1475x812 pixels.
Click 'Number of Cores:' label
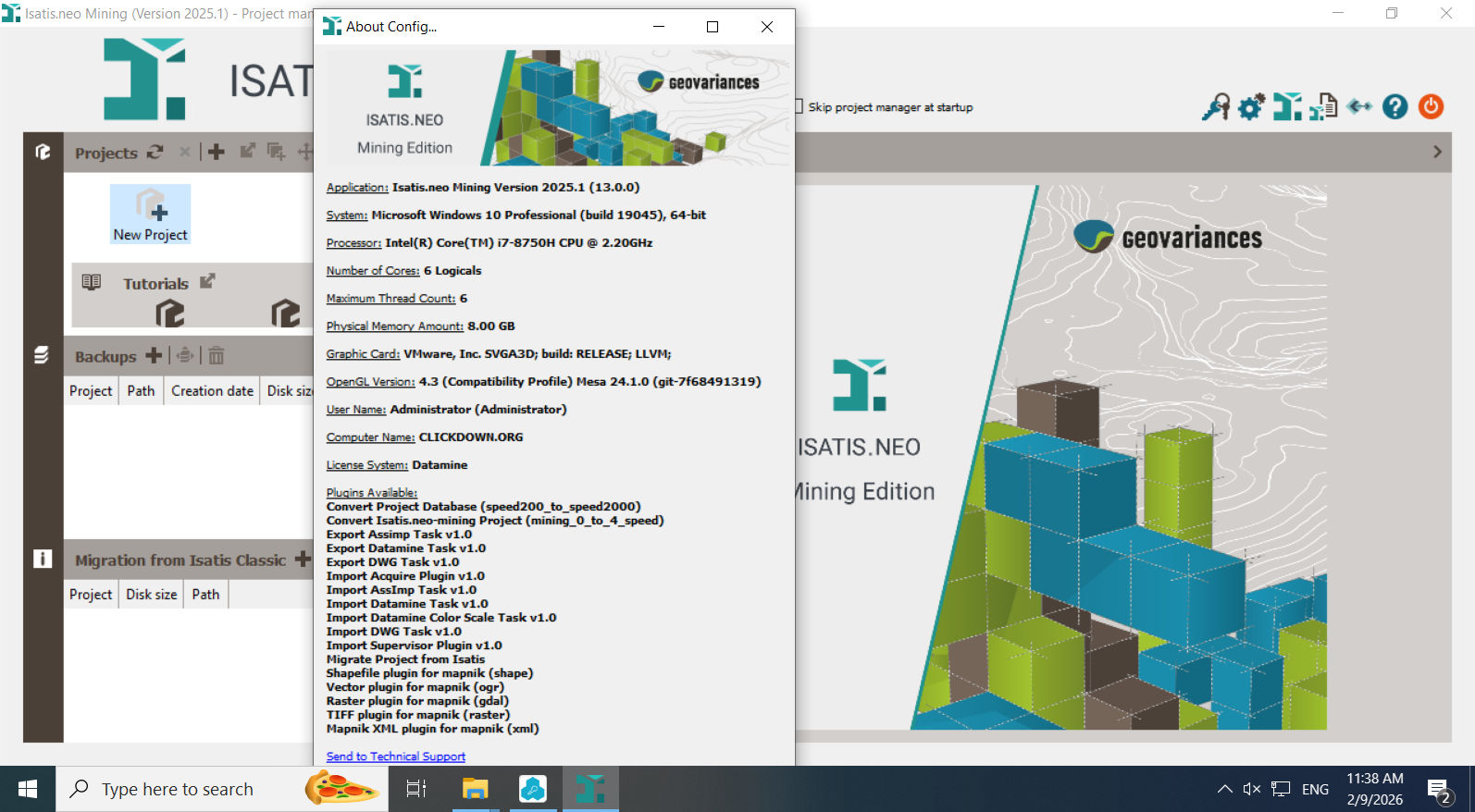[x=373, y=271]
